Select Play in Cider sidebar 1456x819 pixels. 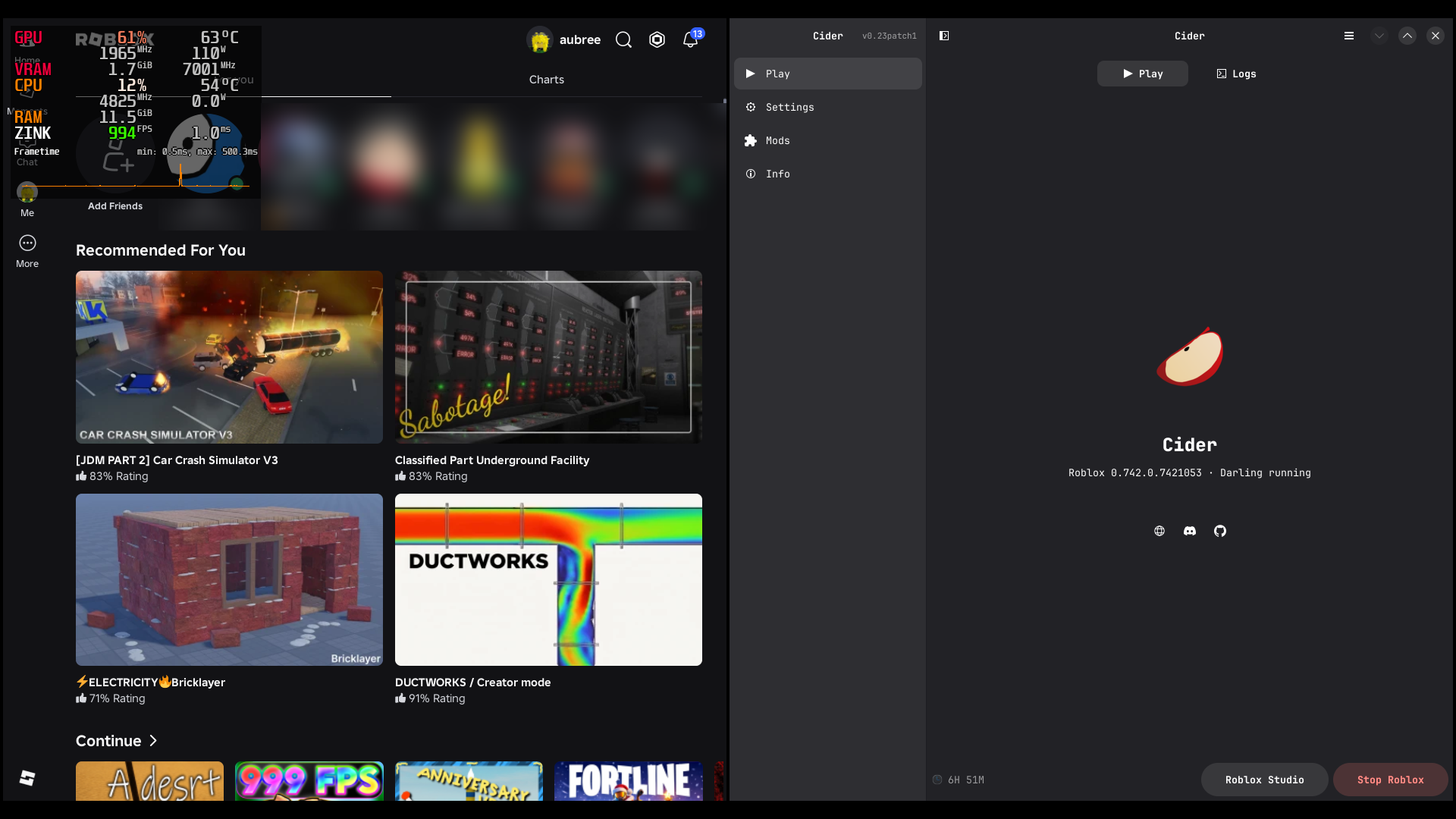(x=828, y=74)
